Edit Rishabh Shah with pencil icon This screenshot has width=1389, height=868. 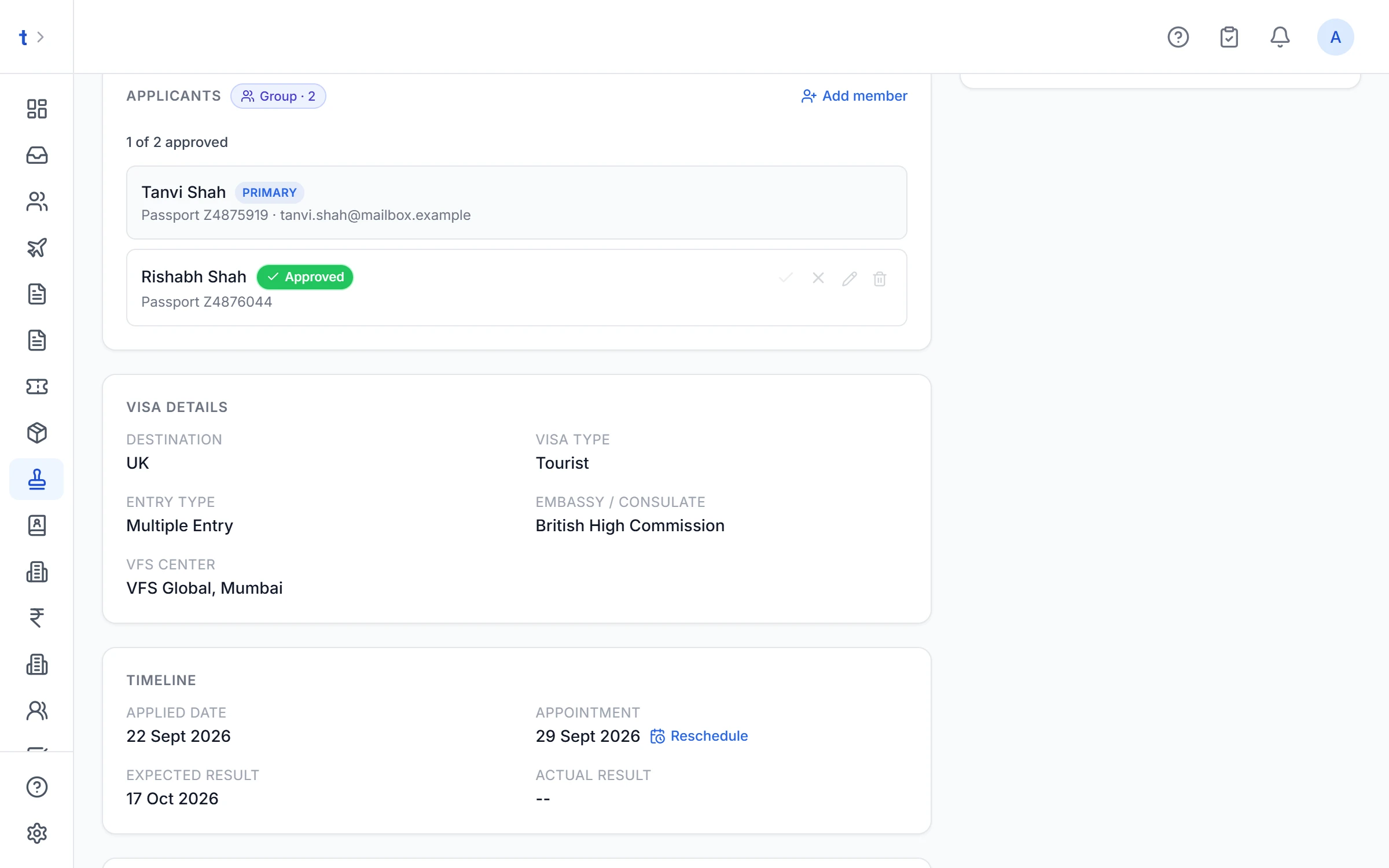coord(850,278)
